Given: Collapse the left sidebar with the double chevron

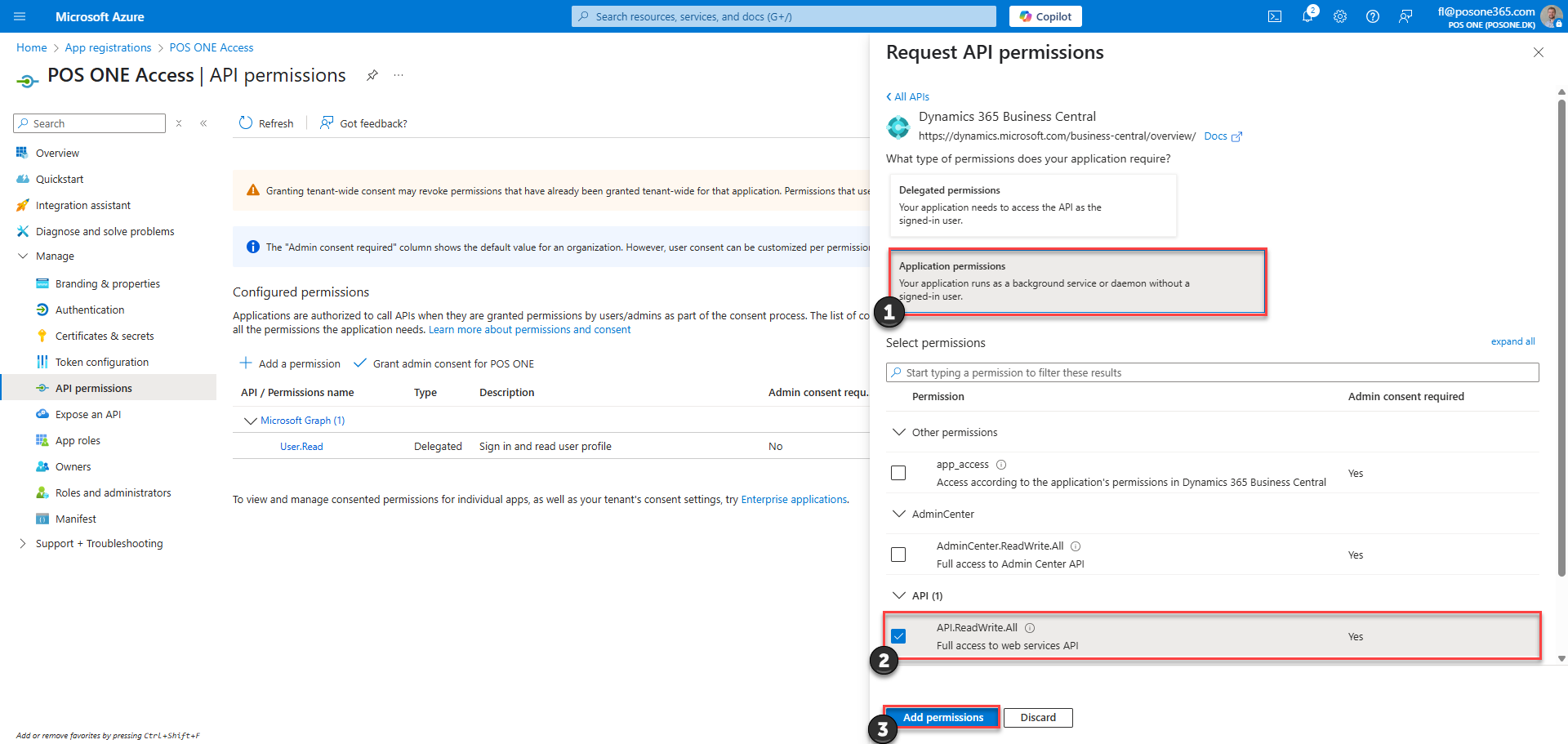Looking at the screenshot, I should click(x=203, y=123).
